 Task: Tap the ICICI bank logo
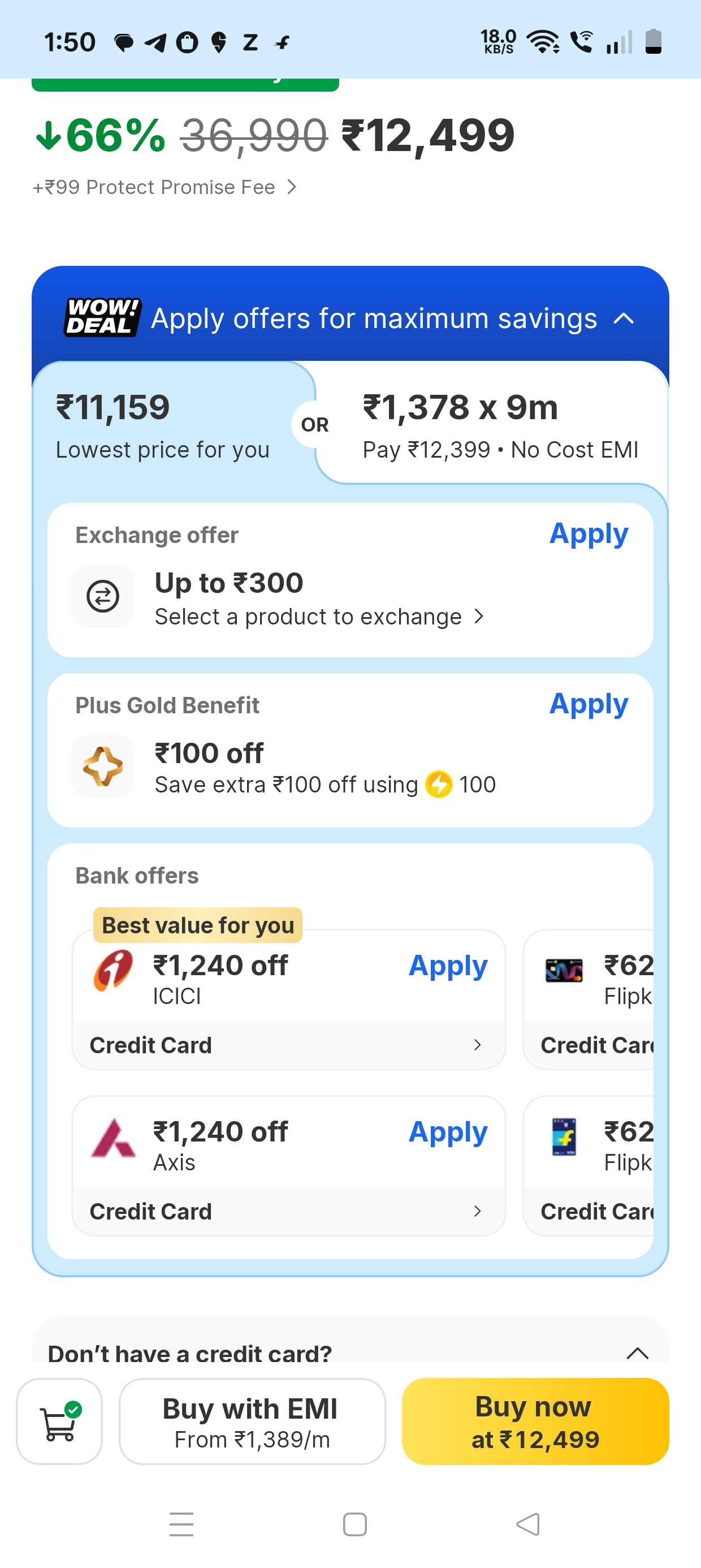pos(113,970)
